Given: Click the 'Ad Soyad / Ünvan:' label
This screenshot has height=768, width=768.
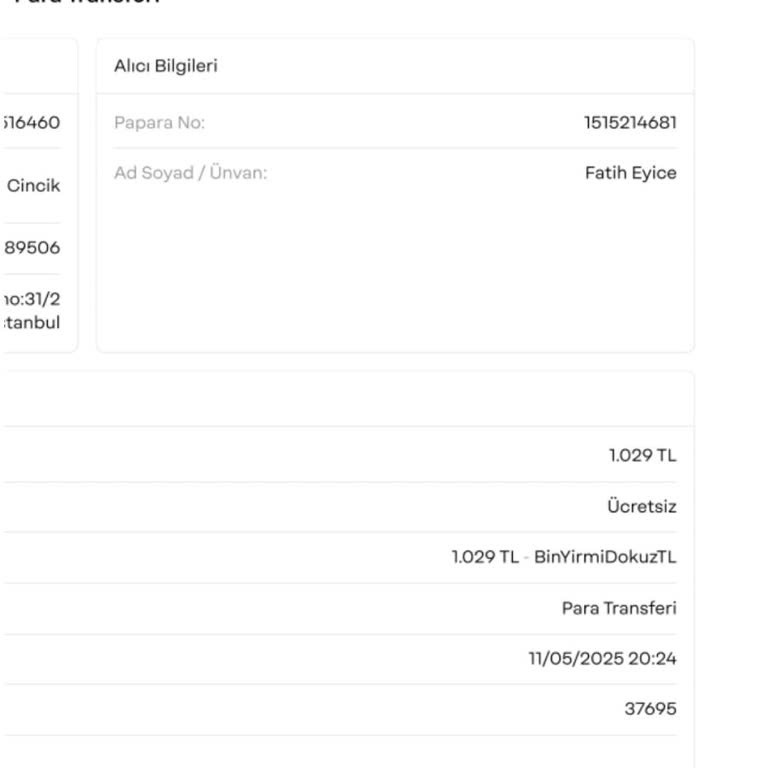Looking at the screenshot, I should [x=190, y=173].
